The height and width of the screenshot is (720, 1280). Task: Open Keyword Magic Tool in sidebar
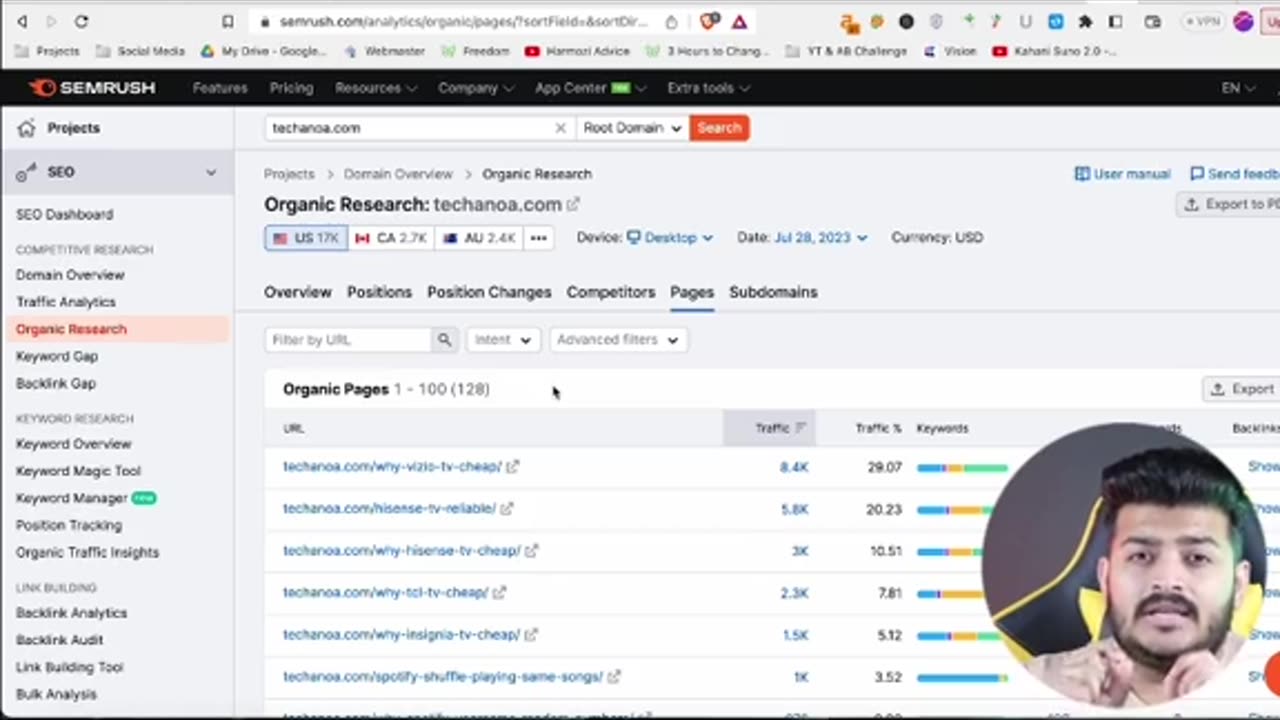78,471
